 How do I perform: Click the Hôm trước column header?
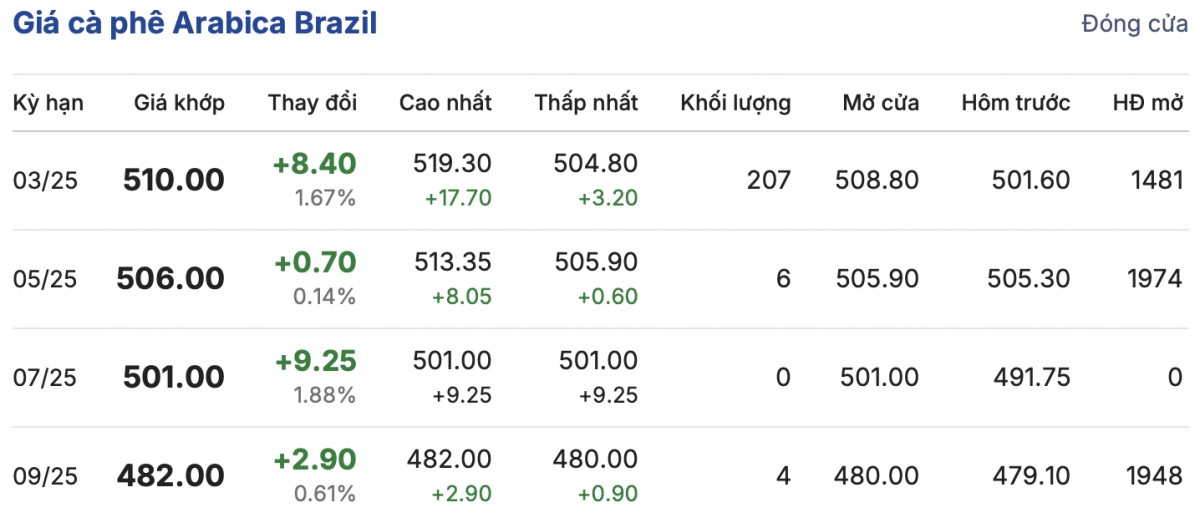coord(1015,103)
